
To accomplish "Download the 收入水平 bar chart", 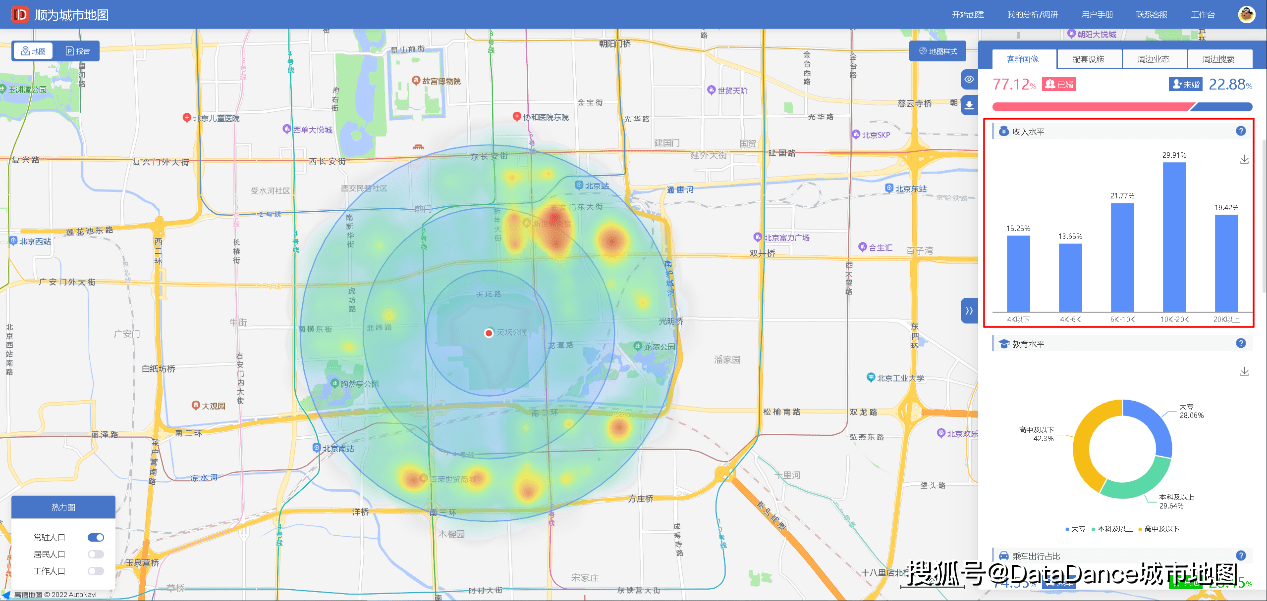I will pos(1244,159).
